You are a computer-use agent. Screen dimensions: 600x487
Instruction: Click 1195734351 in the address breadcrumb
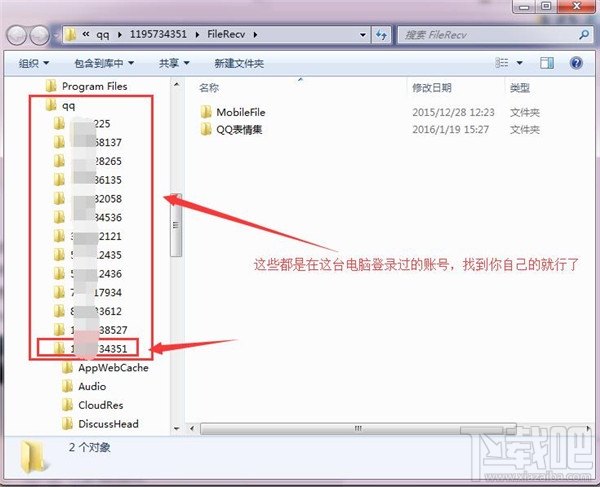[158, 34]
